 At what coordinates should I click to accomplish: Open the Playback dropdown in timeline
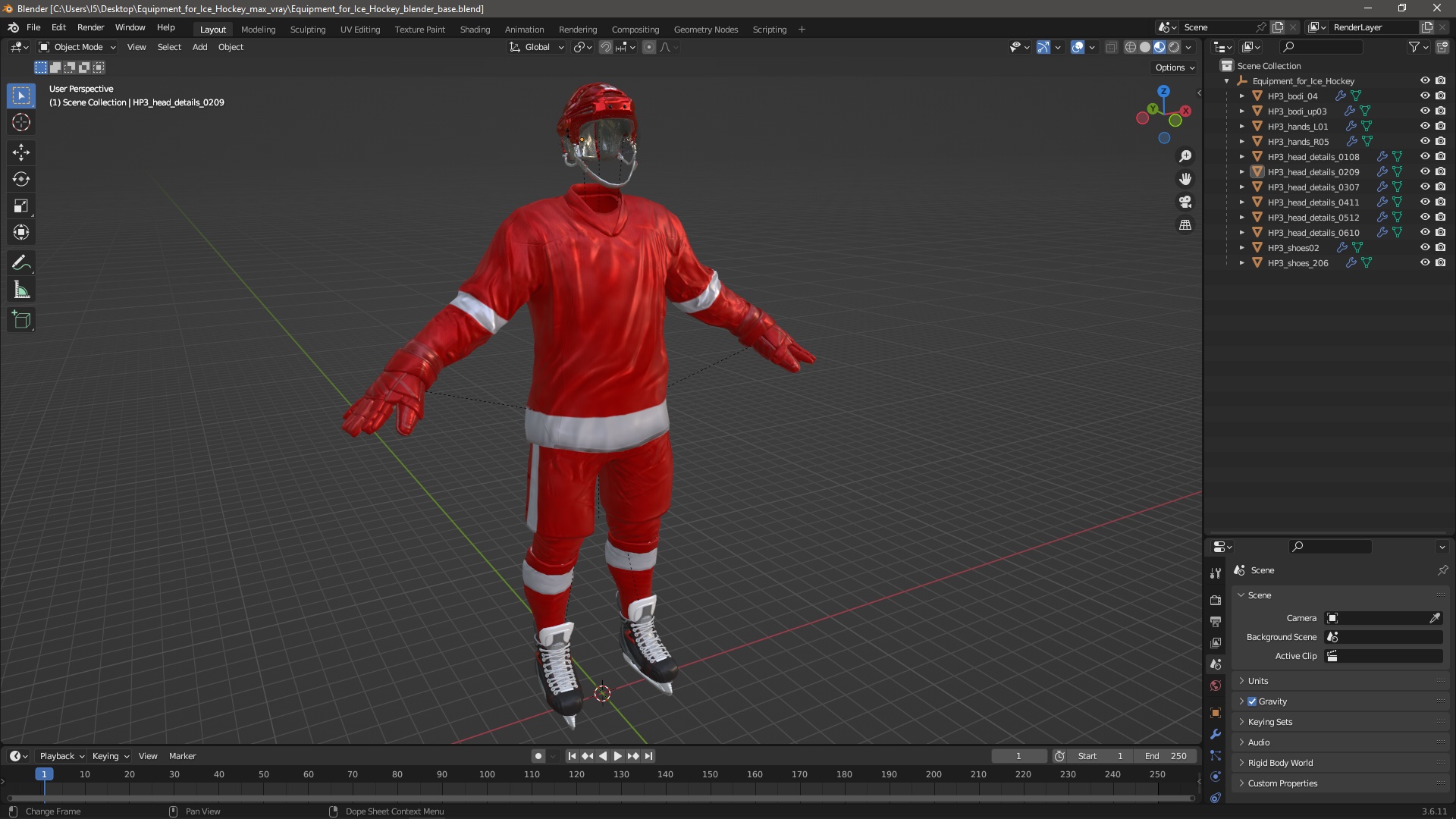61,756
